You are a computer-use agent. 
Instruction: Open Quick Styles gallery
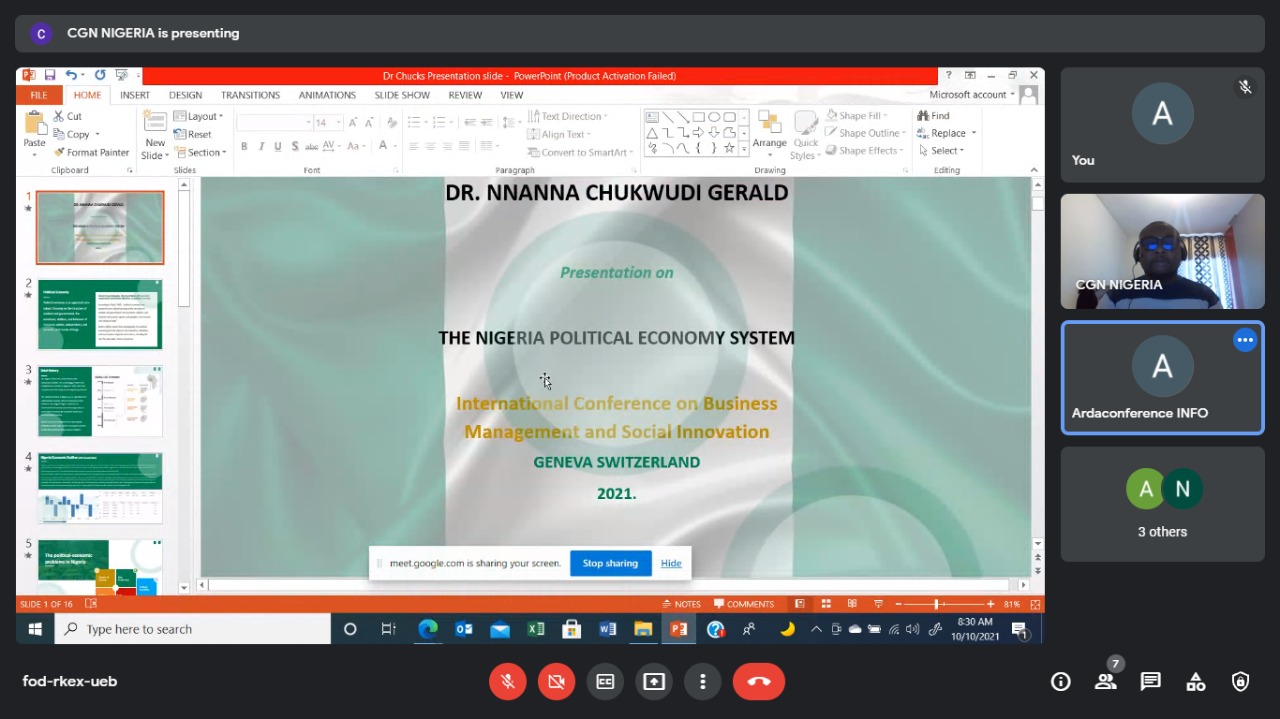[805, 134]
